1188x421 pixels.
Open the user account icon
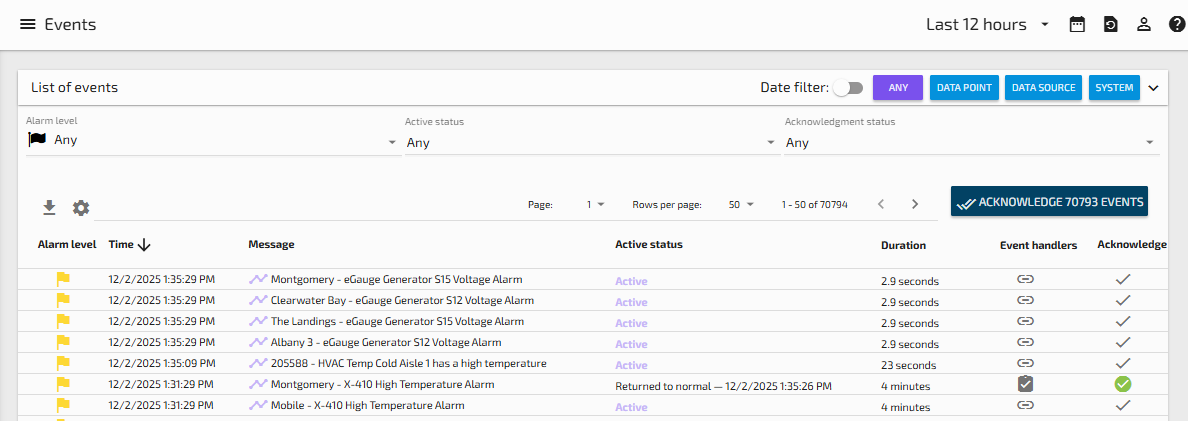point(1144,24)
